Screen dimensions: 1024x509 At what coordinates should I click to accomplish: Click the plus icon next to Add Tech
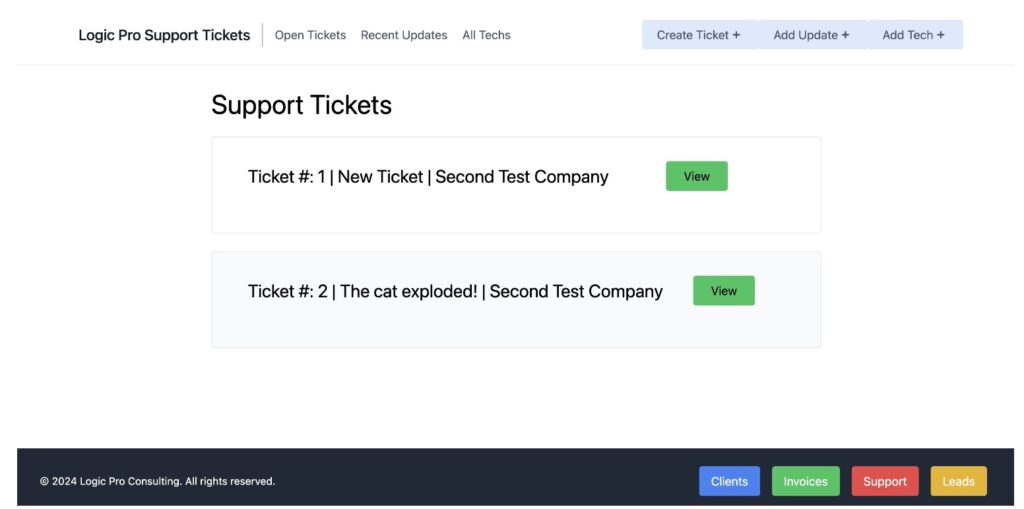coord(940,35)
